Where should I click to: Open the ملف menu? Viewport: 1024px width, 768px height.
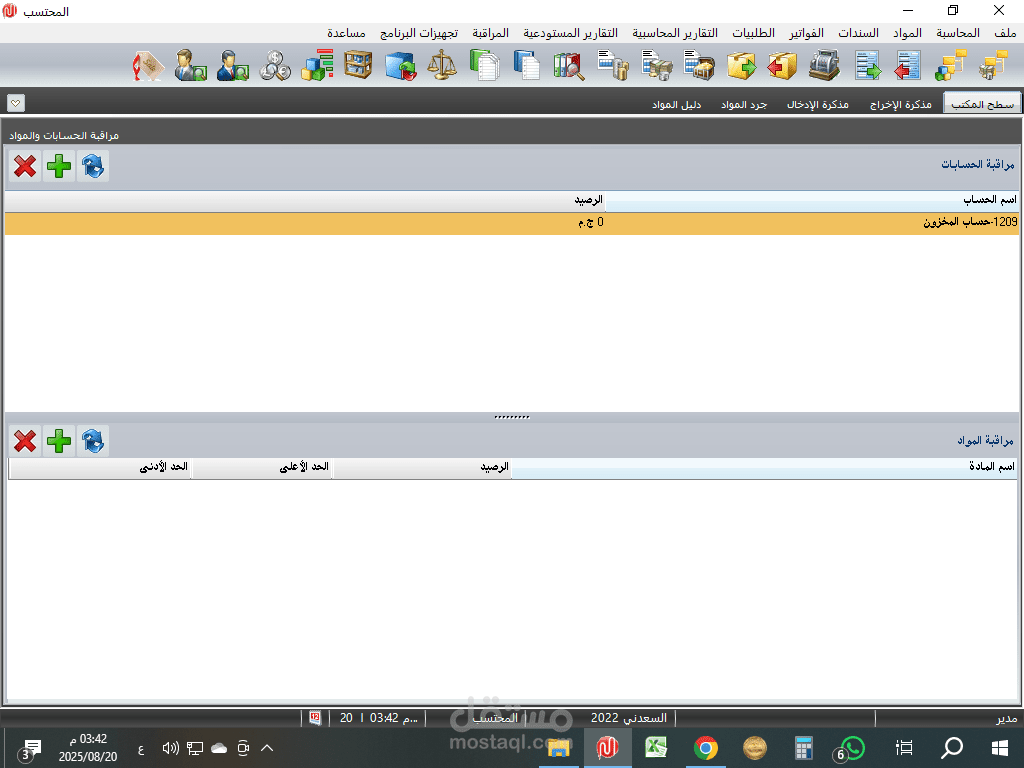tap(1005, 33)
